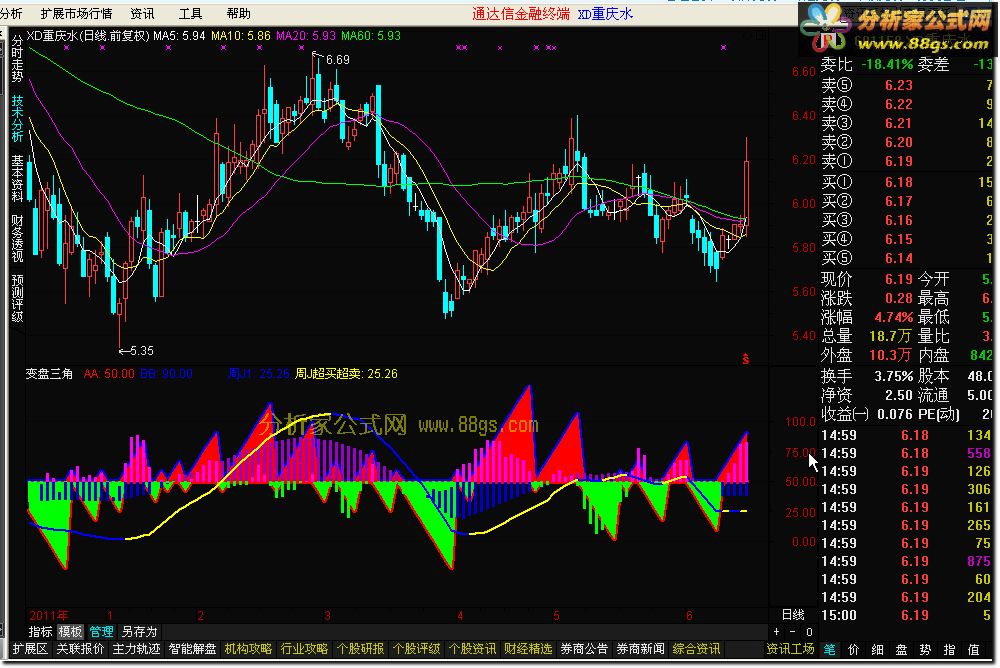Click the 换手 3.75% value

point(893,376)
